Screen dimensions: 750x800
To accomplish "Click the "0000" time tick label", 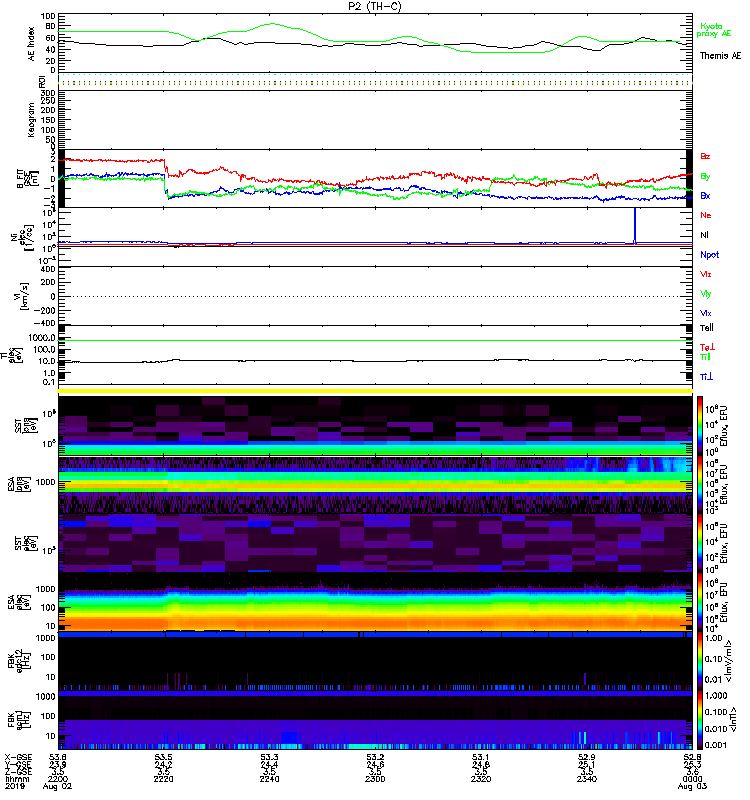I will 692,779.
